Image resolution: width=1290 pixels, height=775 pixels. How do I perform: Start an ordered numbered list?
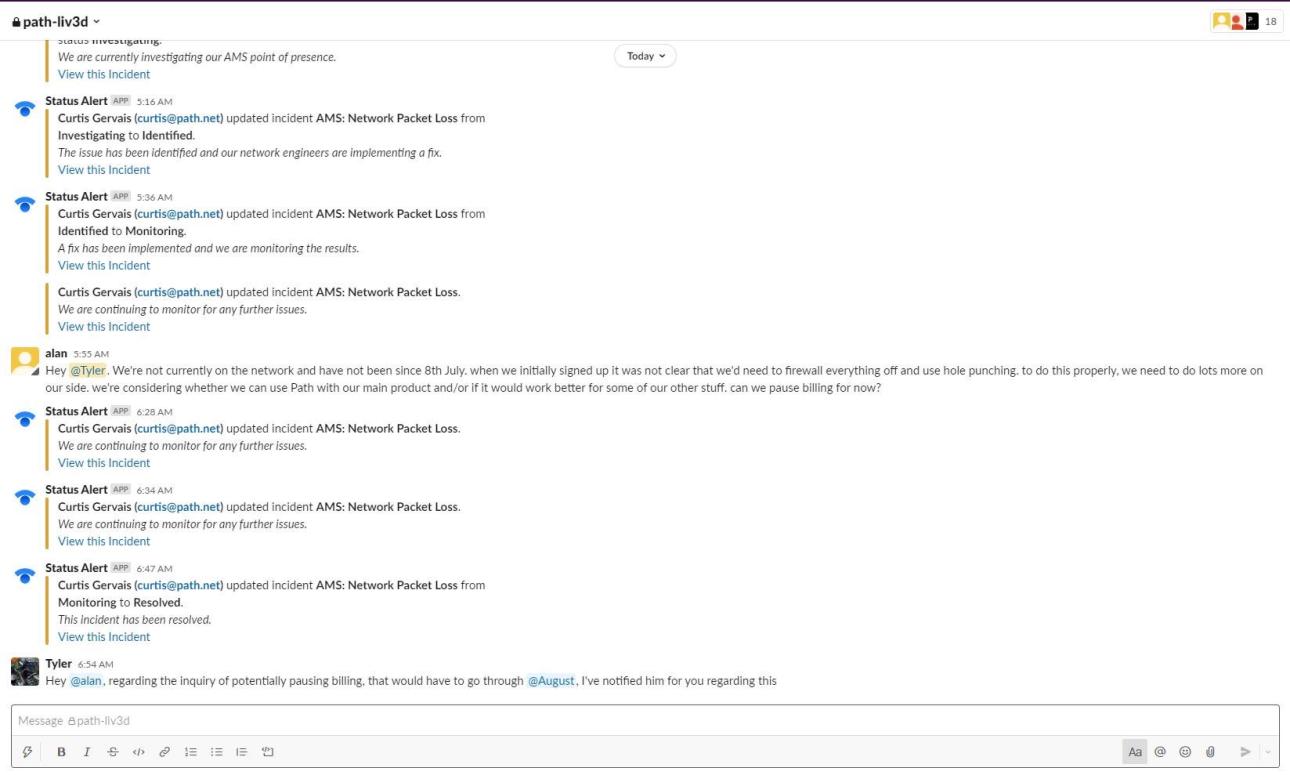coord(191,752)
